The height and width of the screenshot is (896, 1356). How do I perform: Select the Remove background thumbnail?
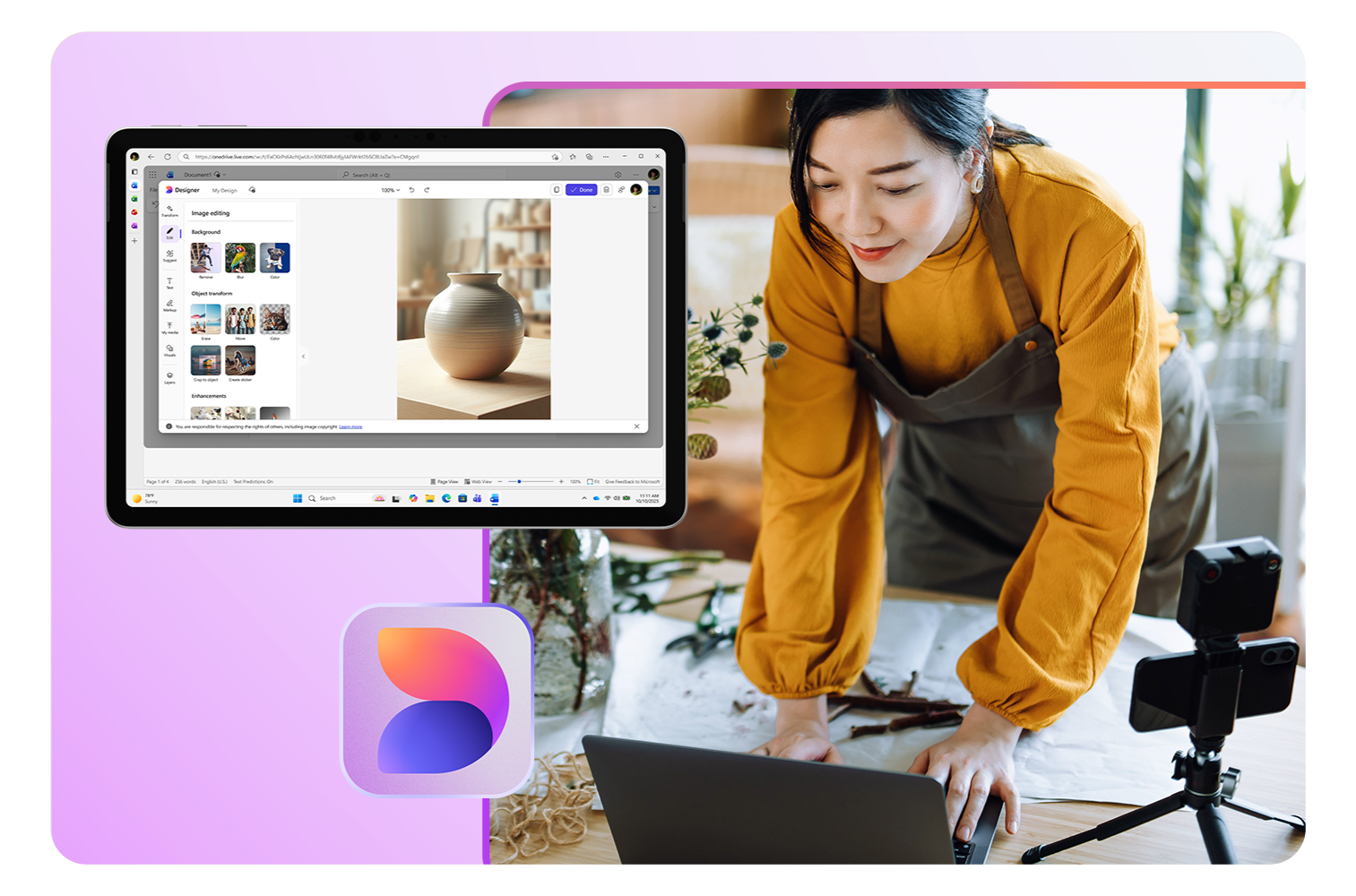click(x=205, y=258)
